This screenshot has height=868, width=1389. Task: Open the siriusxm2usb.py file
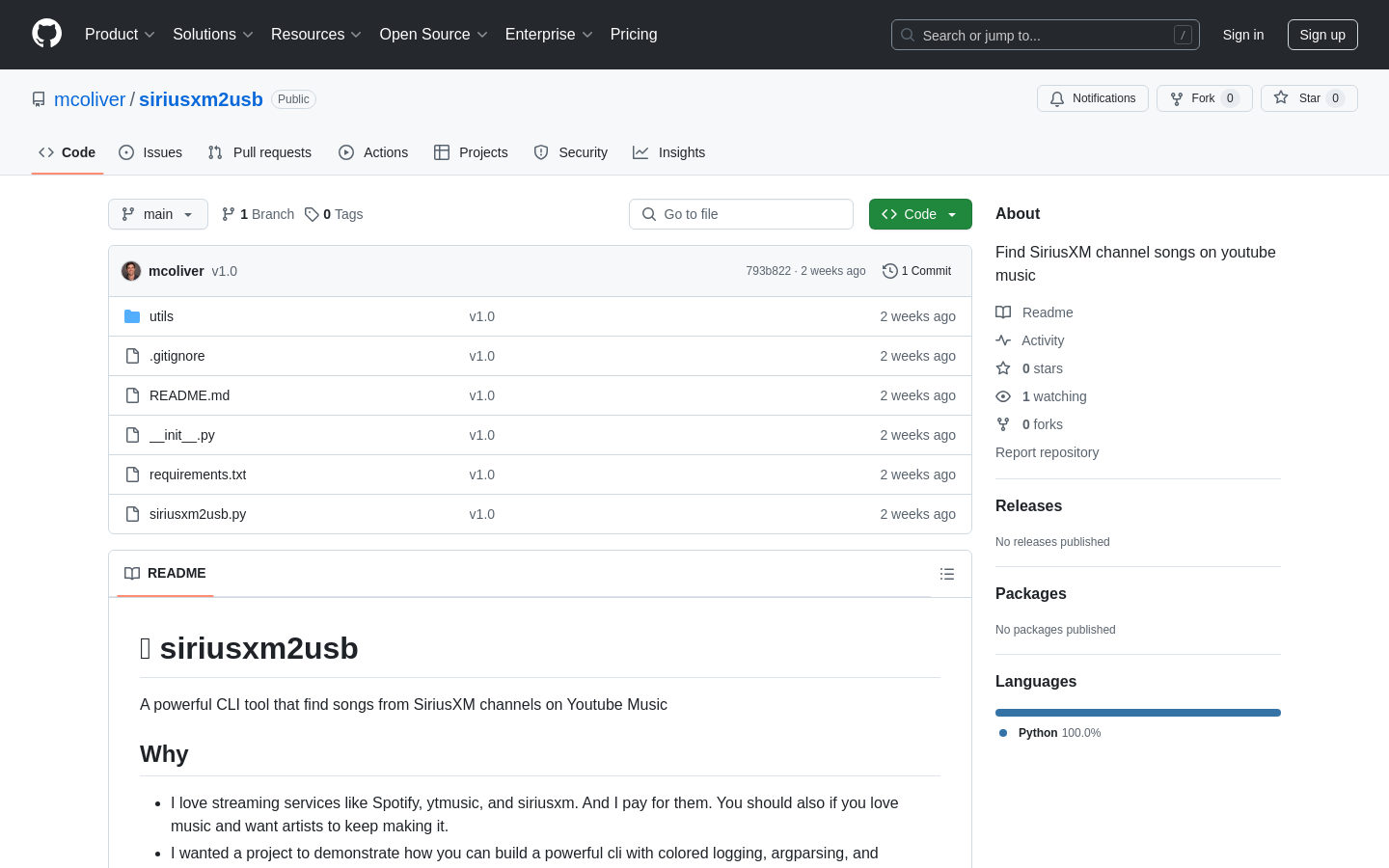pos(198,514)
